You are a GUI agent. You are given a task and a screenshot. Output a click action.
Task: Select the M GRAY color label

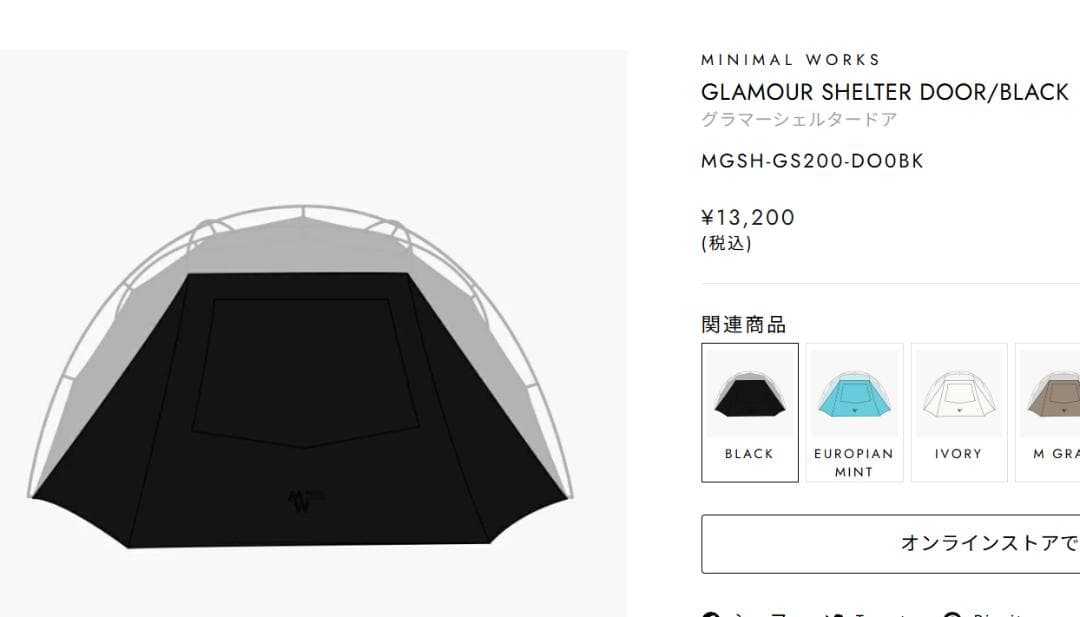(x=1056, y=454)
